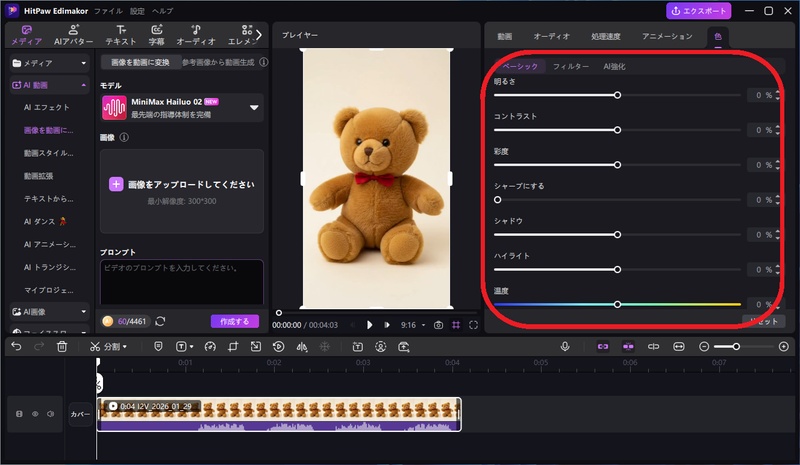
Task: Switch to 参考画像から動画生成 mode
Action: click(x=218, y=62)
